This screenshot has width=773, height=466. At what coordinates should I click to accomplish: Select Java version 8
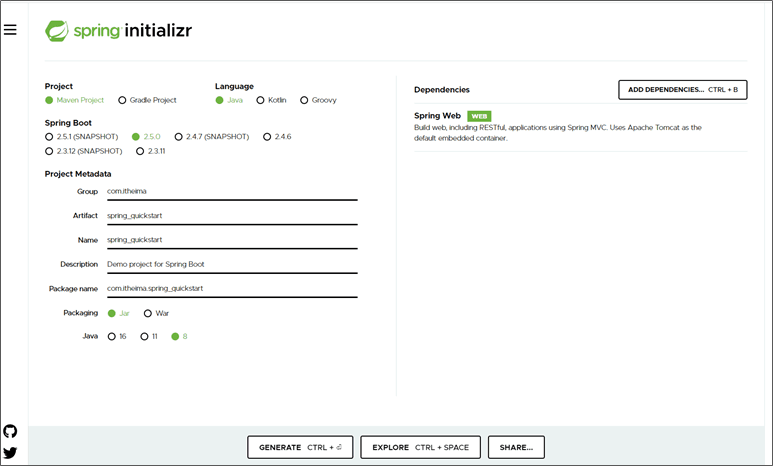coord(175,336)
